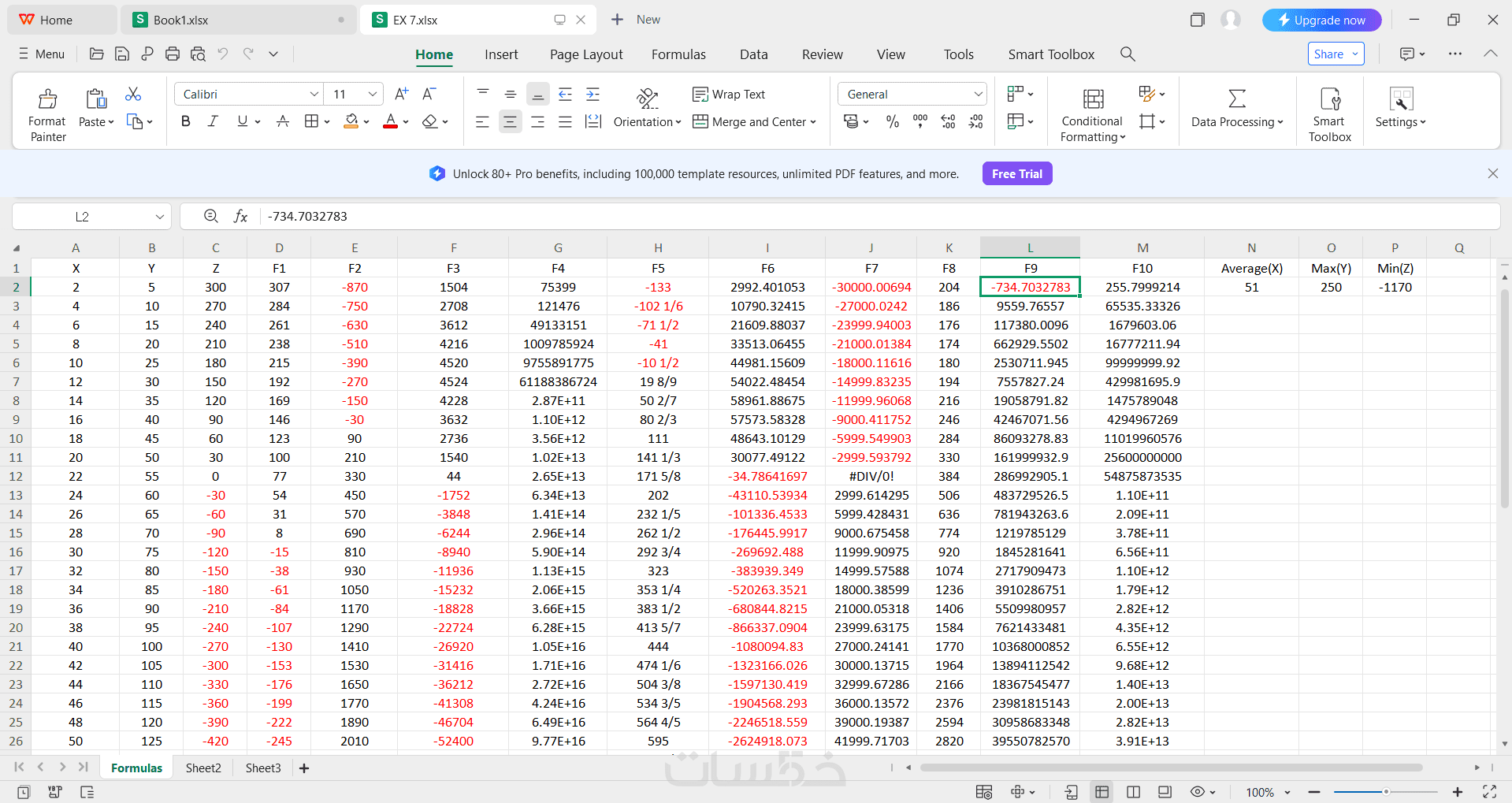Open Data Processing dropdown

1237,109
